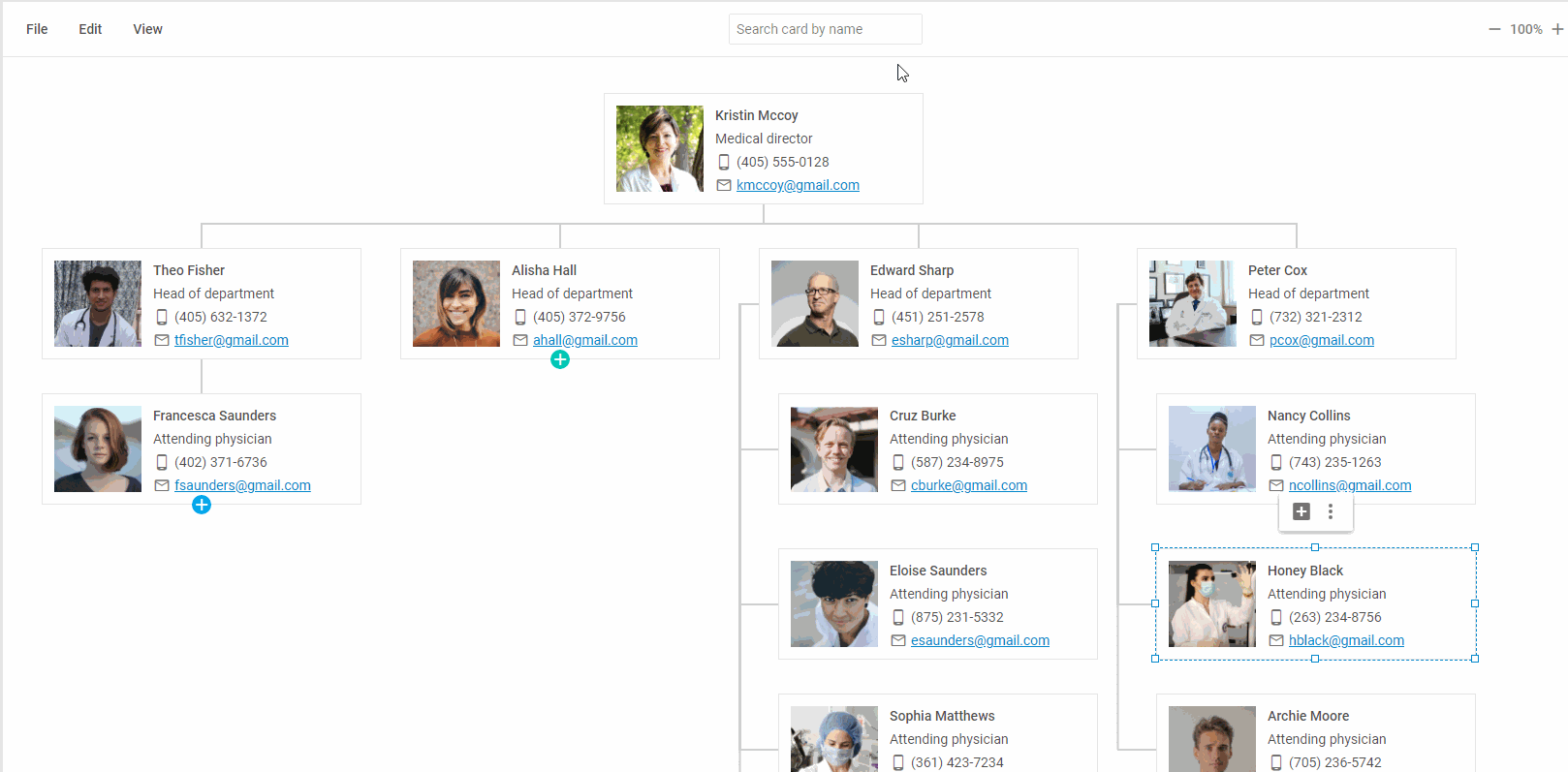
Task: Zoom out with the minus icon
Action: pyautogui.click(x=1494, y=29)
